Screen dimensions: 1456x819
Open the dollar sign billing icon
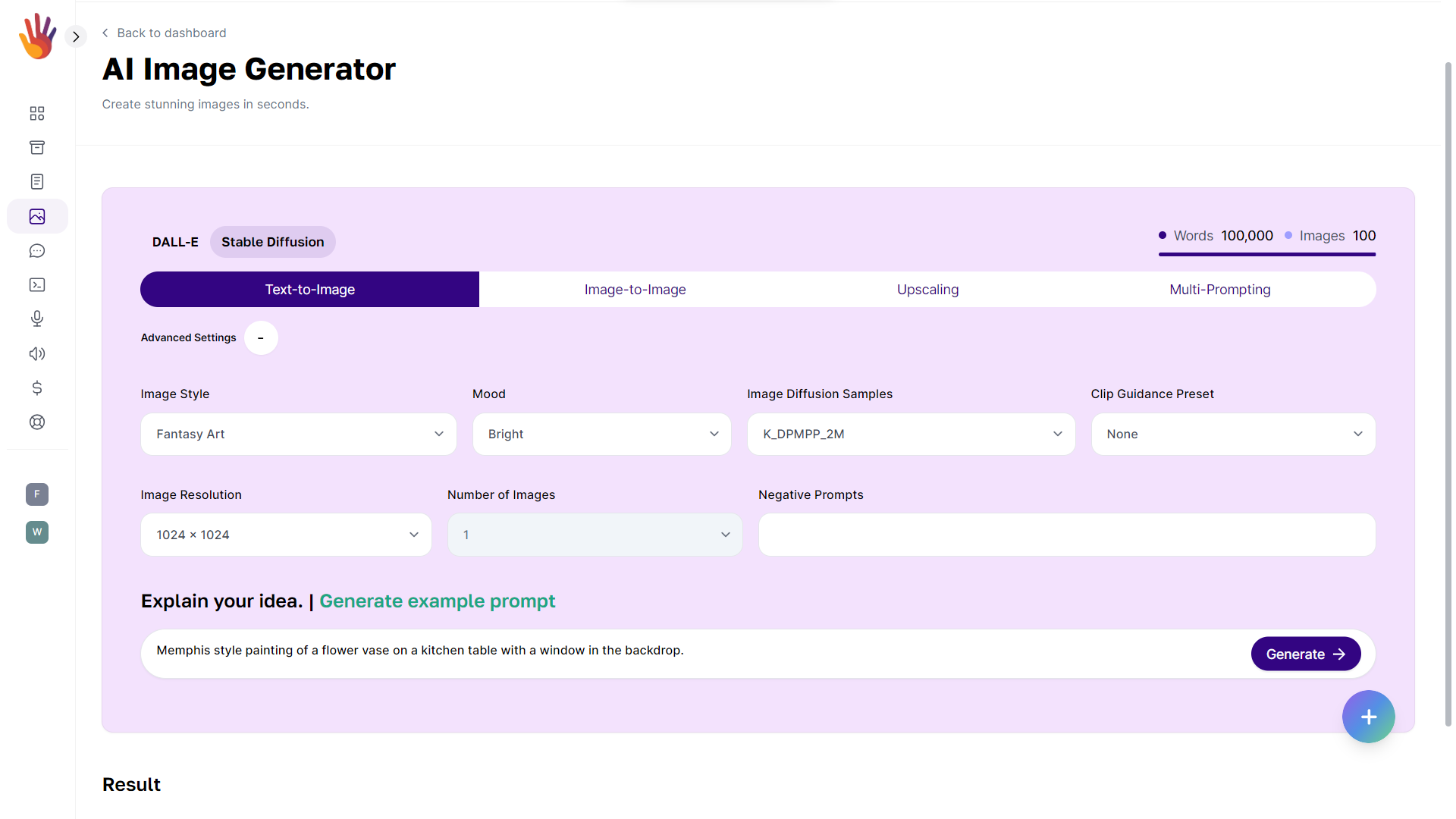pos(37,388)
